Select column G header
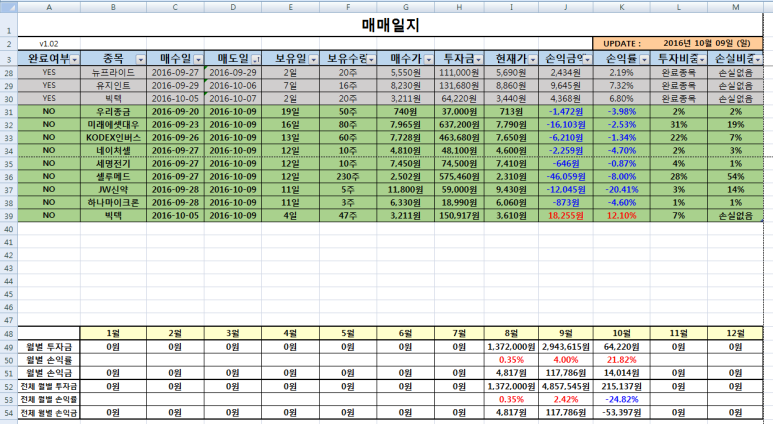This screenshot has width=773, height=424. tap(406, 7)
